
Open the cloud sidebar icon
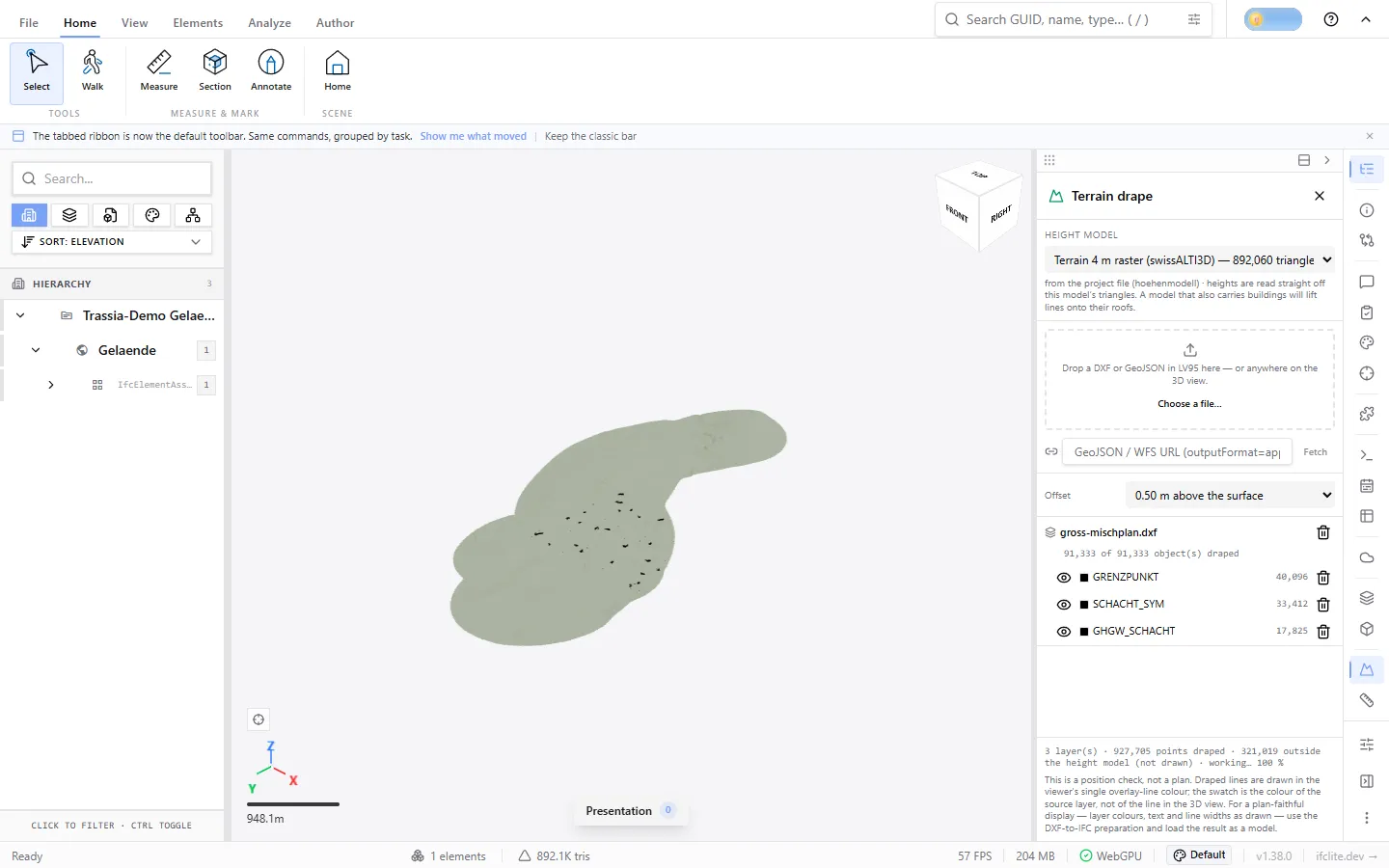(1367, 557)
